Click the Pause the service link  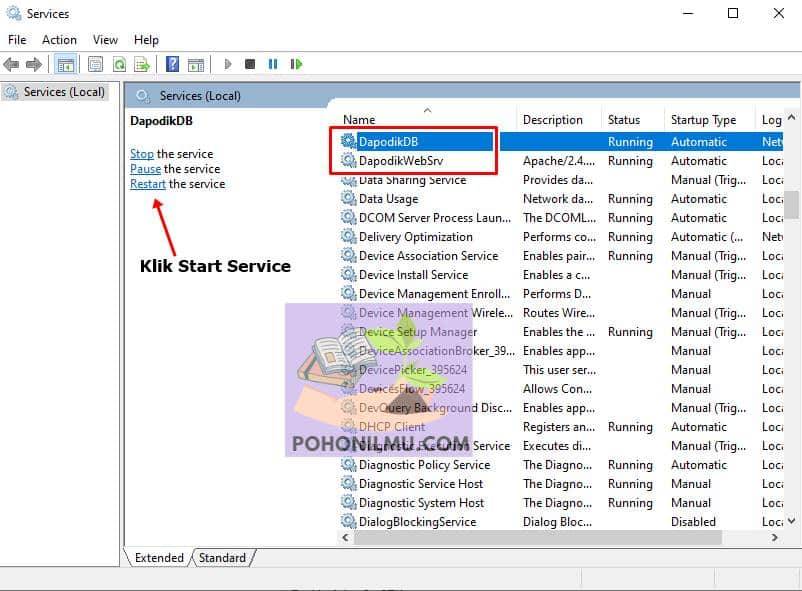[145, 169]
